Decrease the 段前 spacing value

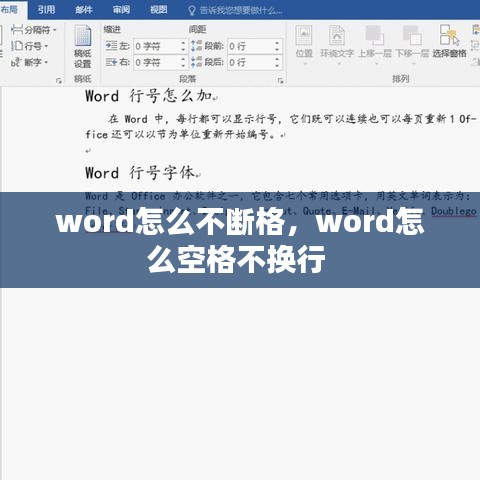click(x=277, y=49)
